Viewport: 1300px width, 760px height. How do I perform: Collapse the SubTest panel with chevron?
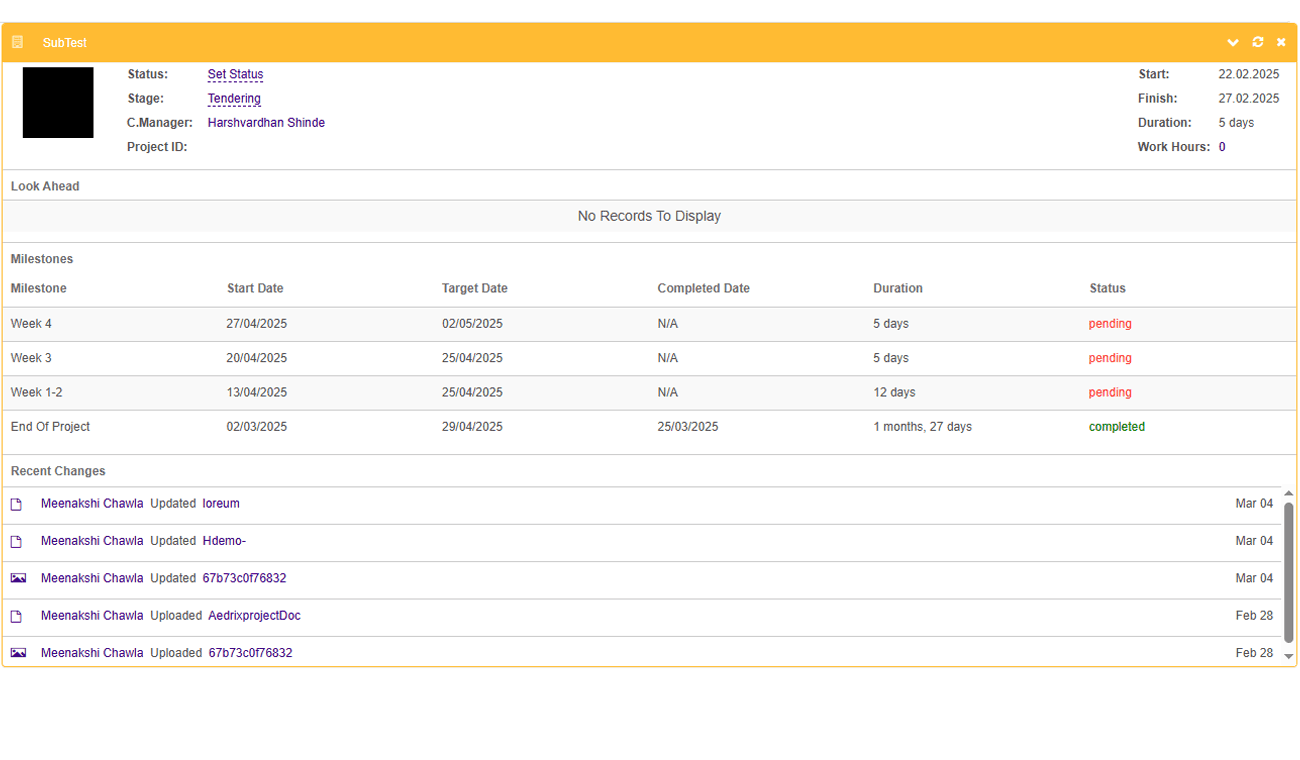tap(1233, 42)
